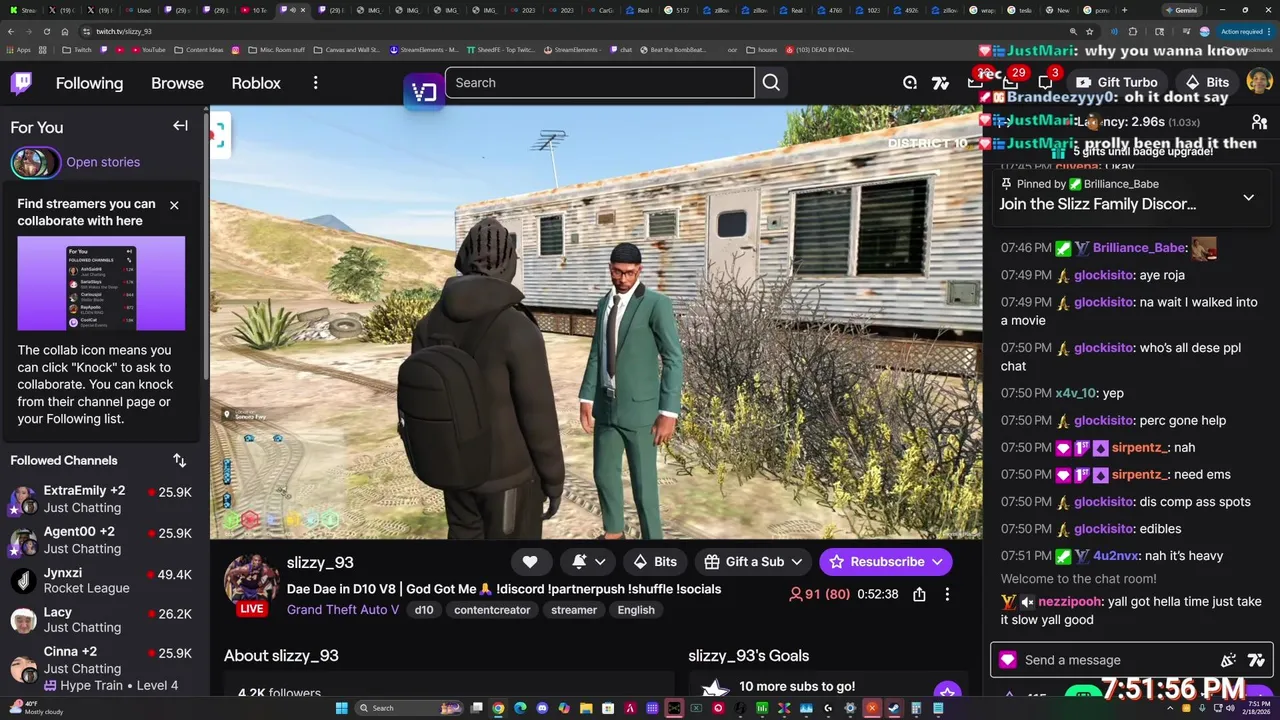The width and height of the screenshot is (1280, 720).
Task: Click the x4v_10 username in chat
Action: pyautogui.click(x=1076, y=394)
